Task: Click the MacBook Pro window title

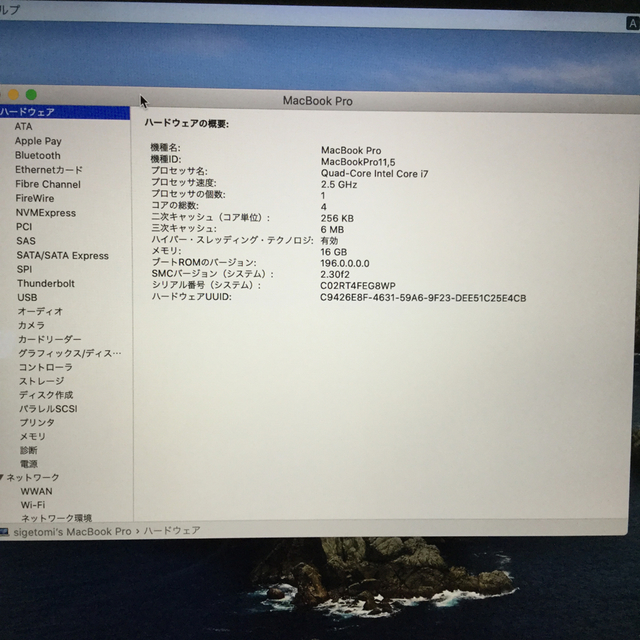Action: coord(318,101)
